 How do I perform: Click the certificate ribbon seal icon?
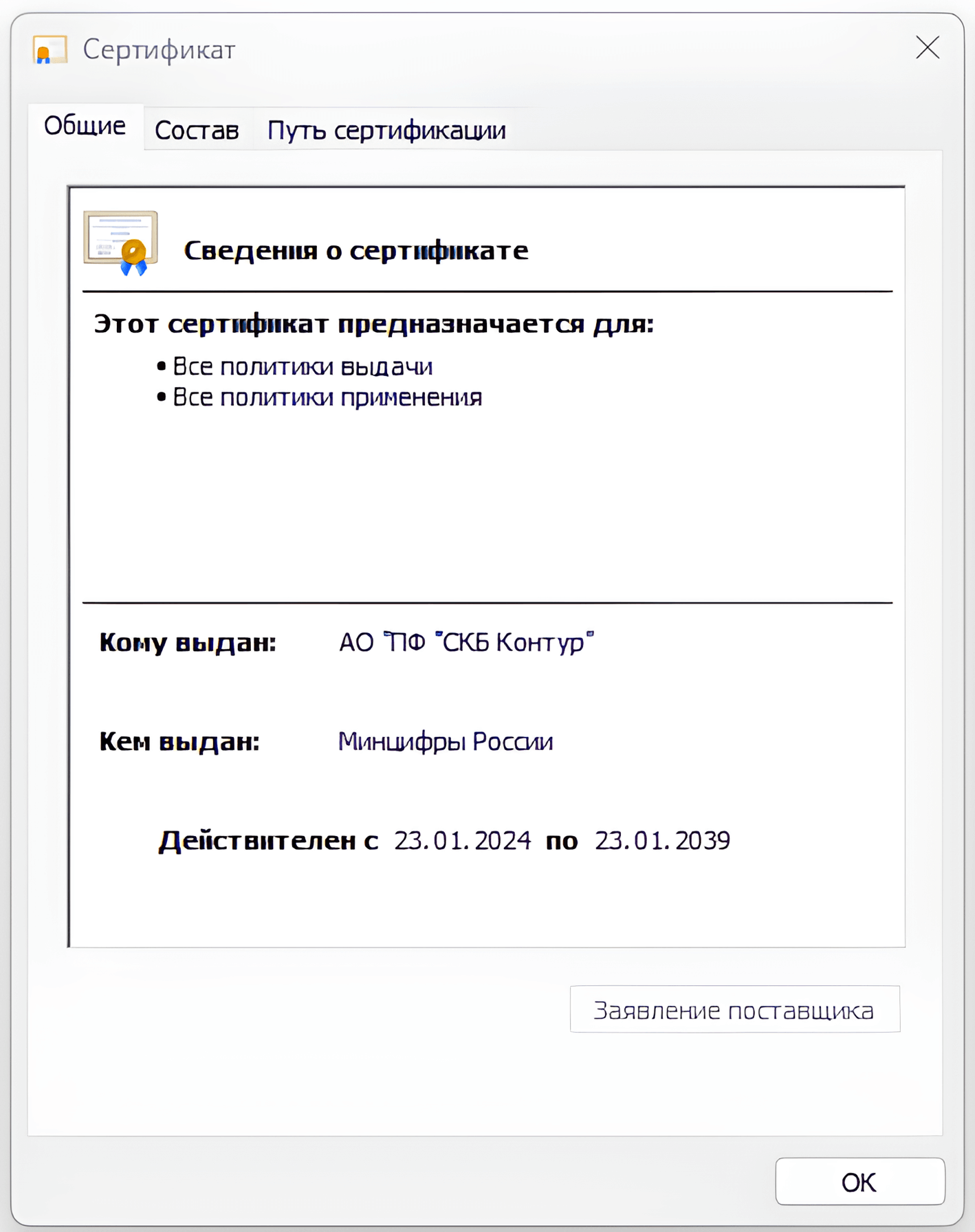(121, 243)
